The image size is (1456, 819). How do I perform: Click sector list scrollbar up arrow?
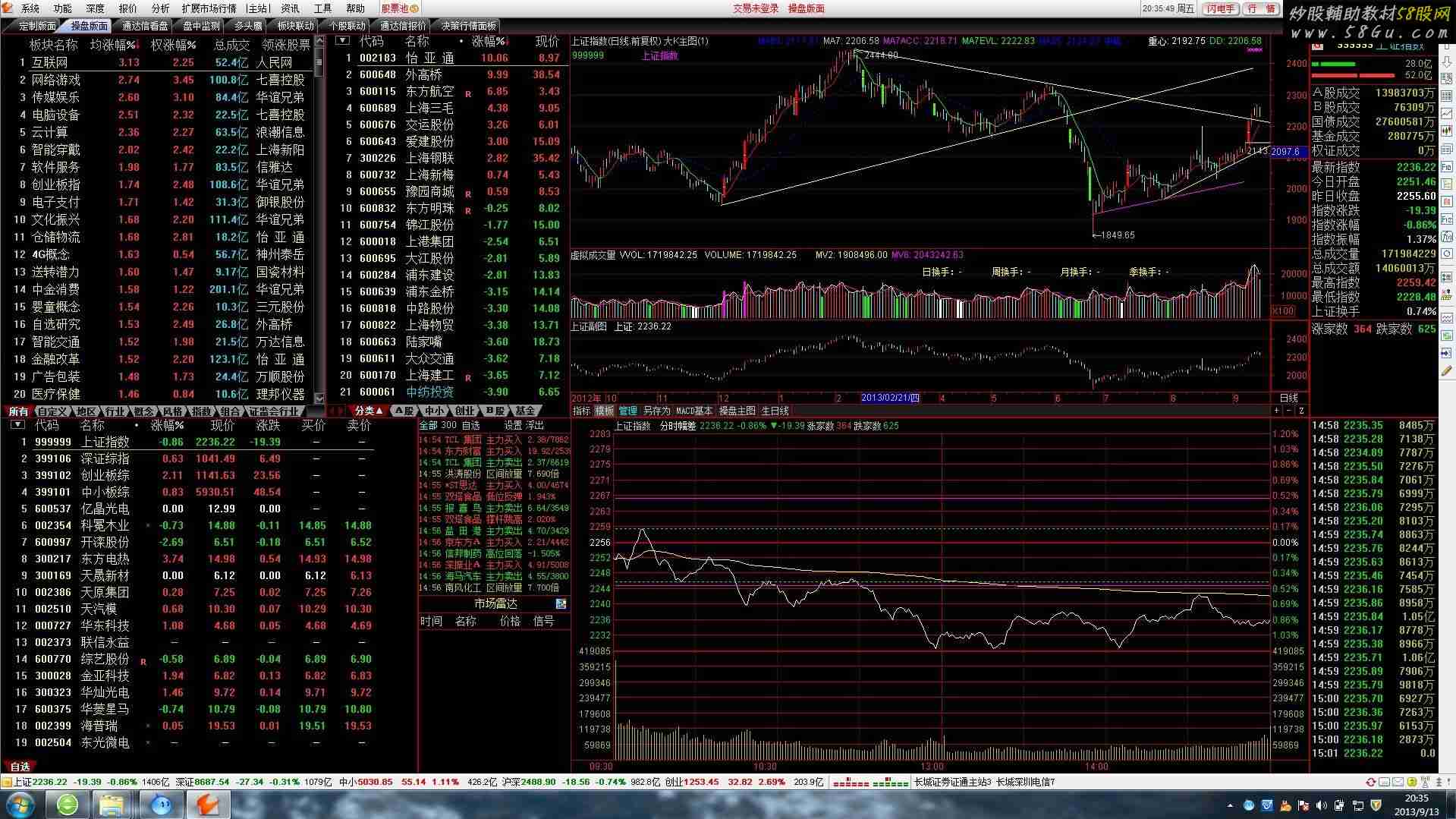click(x=319, y=41)
